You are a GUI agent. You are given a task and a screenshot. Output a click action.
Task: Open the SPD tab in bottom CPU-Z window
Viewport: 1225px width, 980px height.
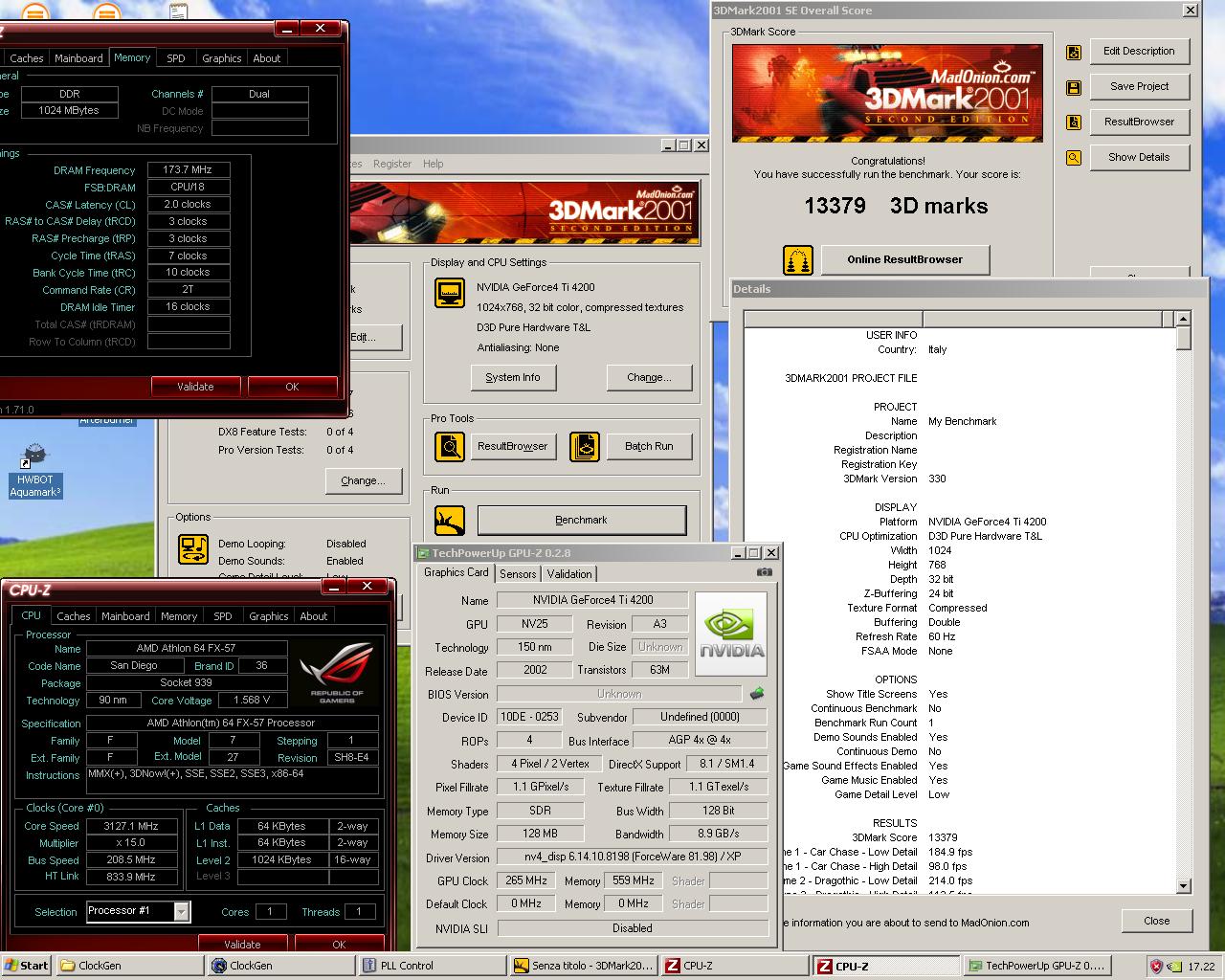222,616
